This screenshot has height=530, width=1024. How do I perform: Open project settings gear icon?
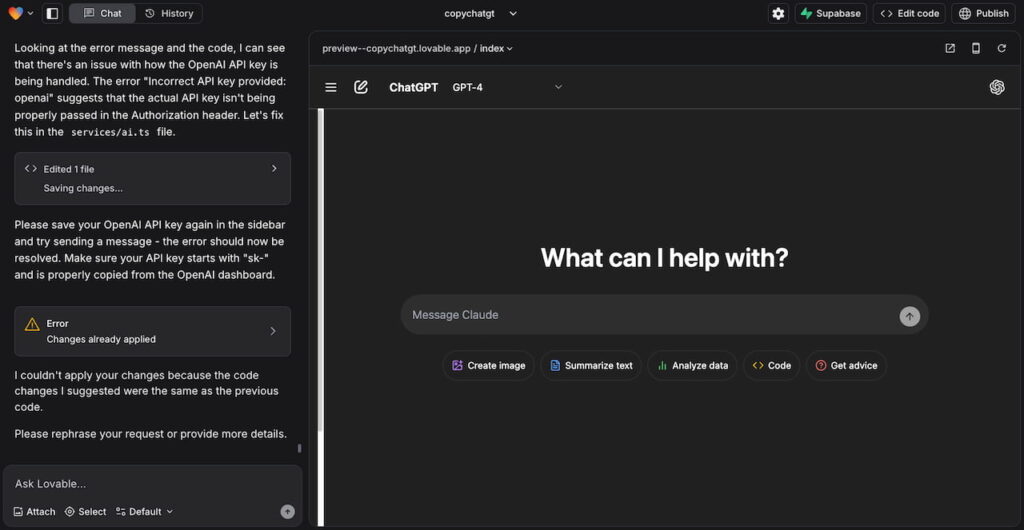tap(778, 13)
